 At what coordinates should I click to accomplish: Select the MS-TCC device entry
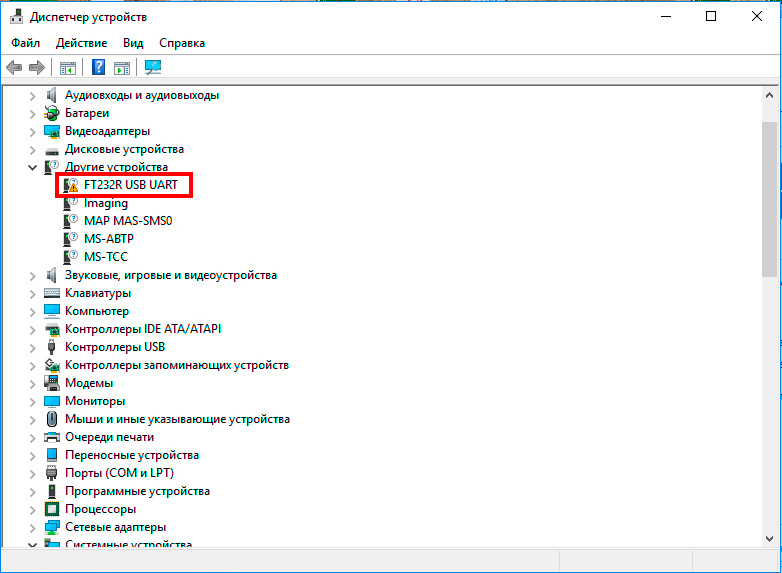pos(106,257)
